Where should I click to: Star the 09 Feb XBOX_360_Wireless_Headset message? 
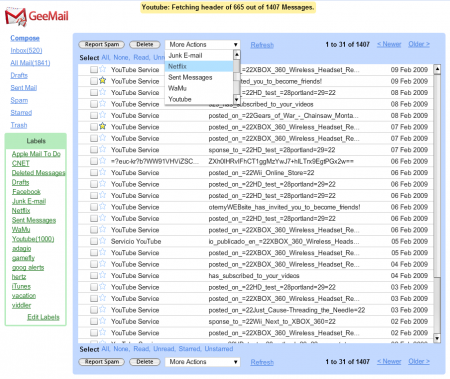click(x=103, y=69)
